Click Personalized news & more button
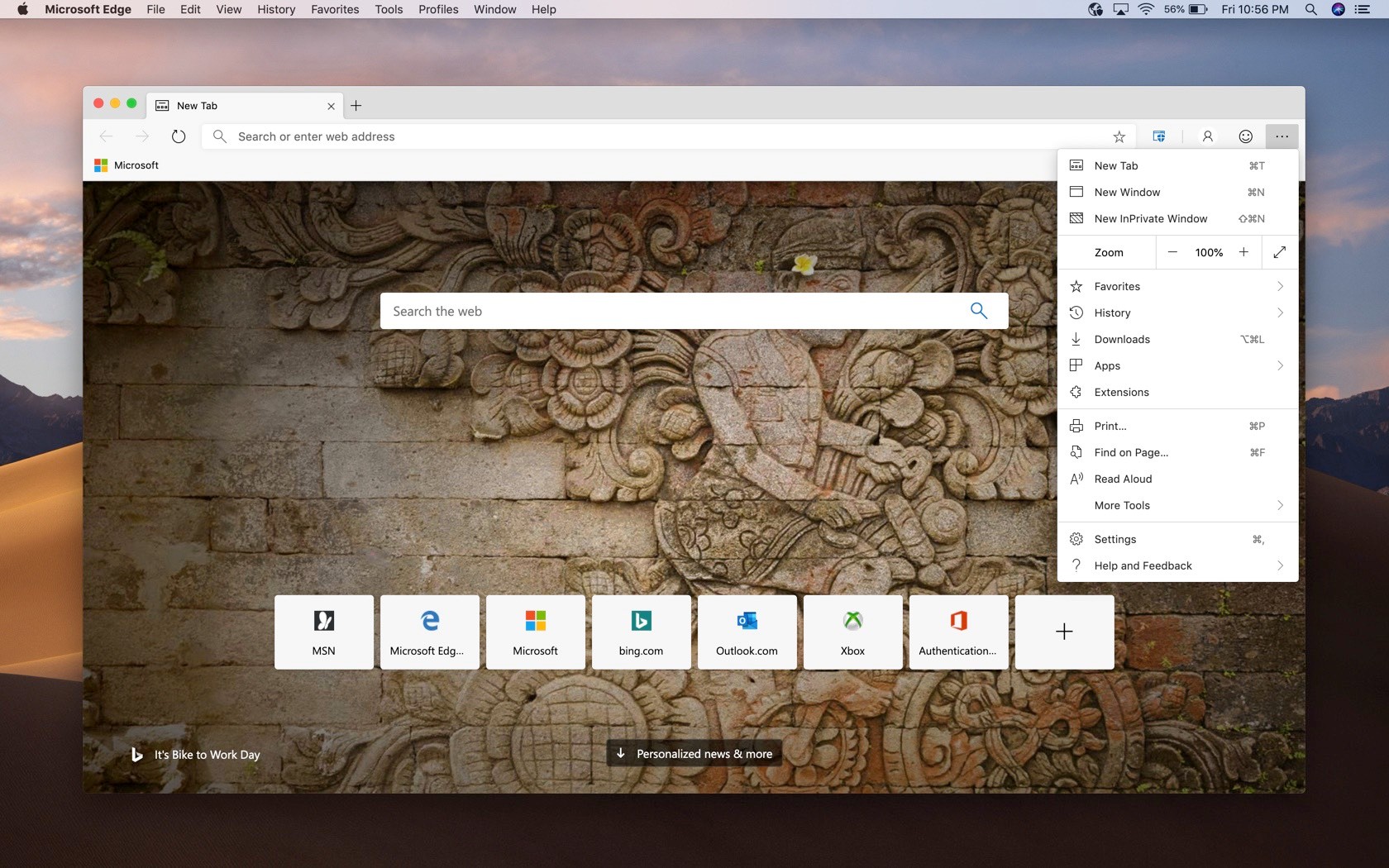The height and width of the screenshot is (868, 1389). point(694,754)
